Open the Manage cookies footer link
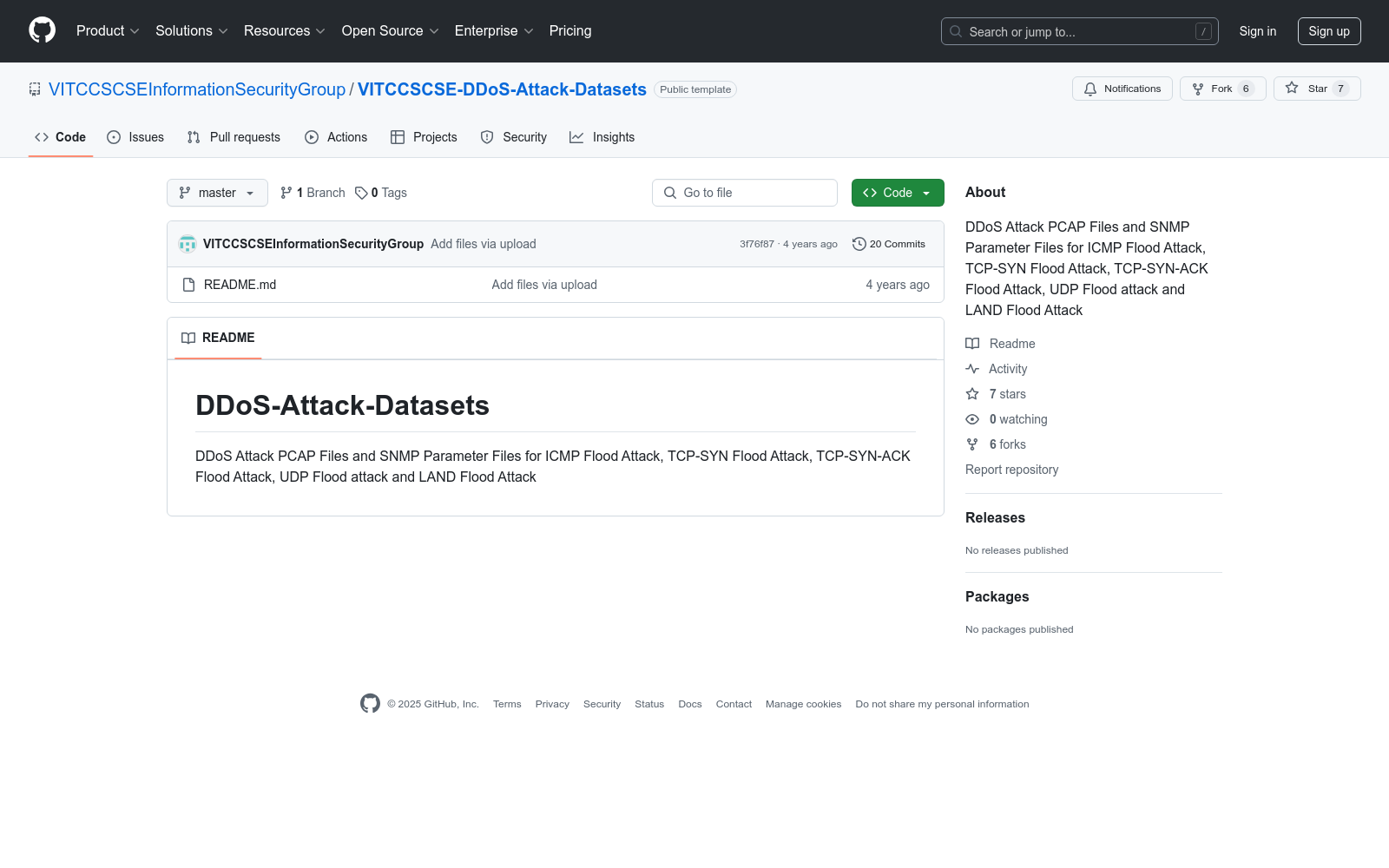Image resolution: width=1389 pixels, height=868 pixels. coord(804,704)
